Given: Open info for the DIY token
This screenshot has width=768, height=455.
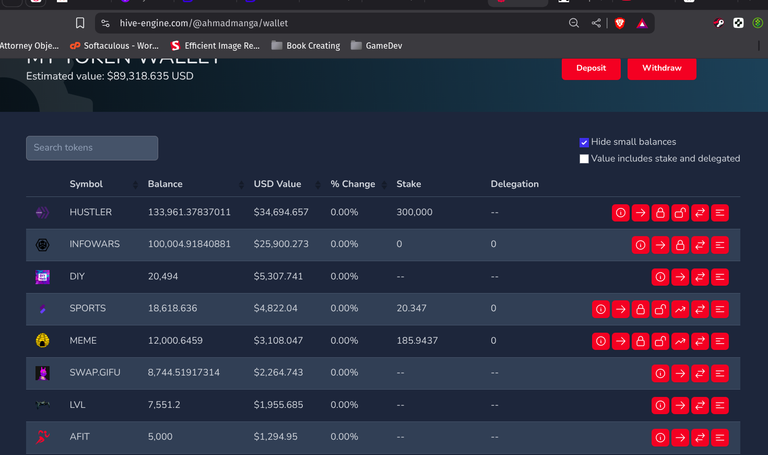Looking at the screenshot, I should coord(660,277).
